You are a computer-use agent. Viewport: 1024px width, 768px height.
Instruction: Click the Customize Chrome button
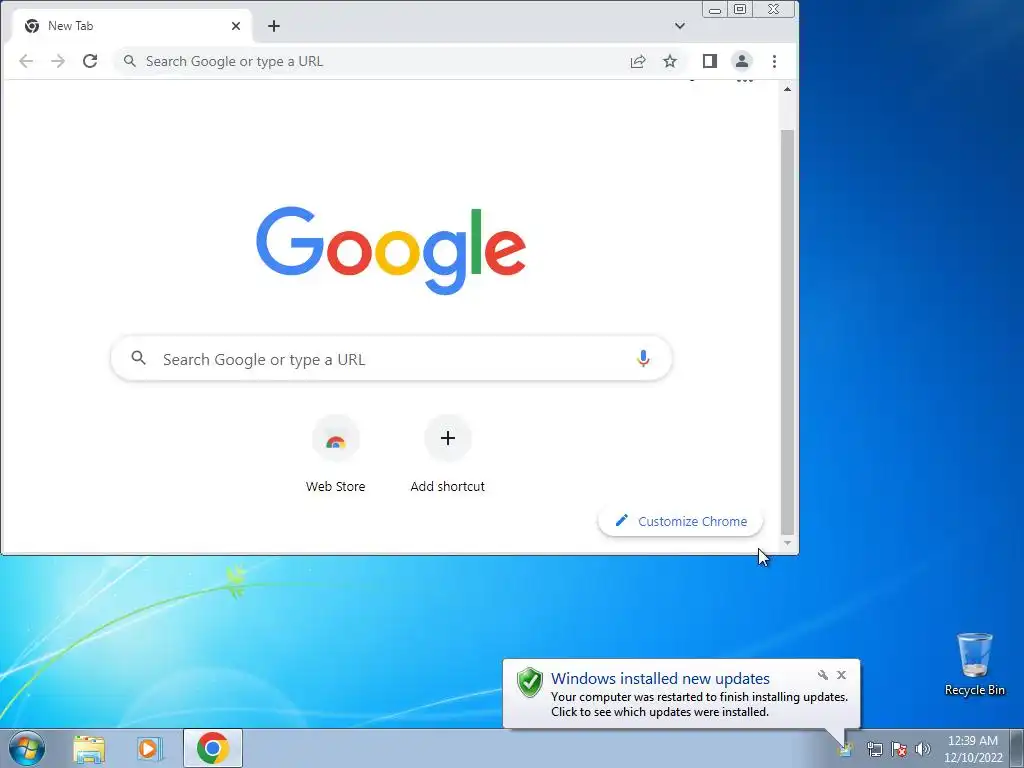(680, 521)
